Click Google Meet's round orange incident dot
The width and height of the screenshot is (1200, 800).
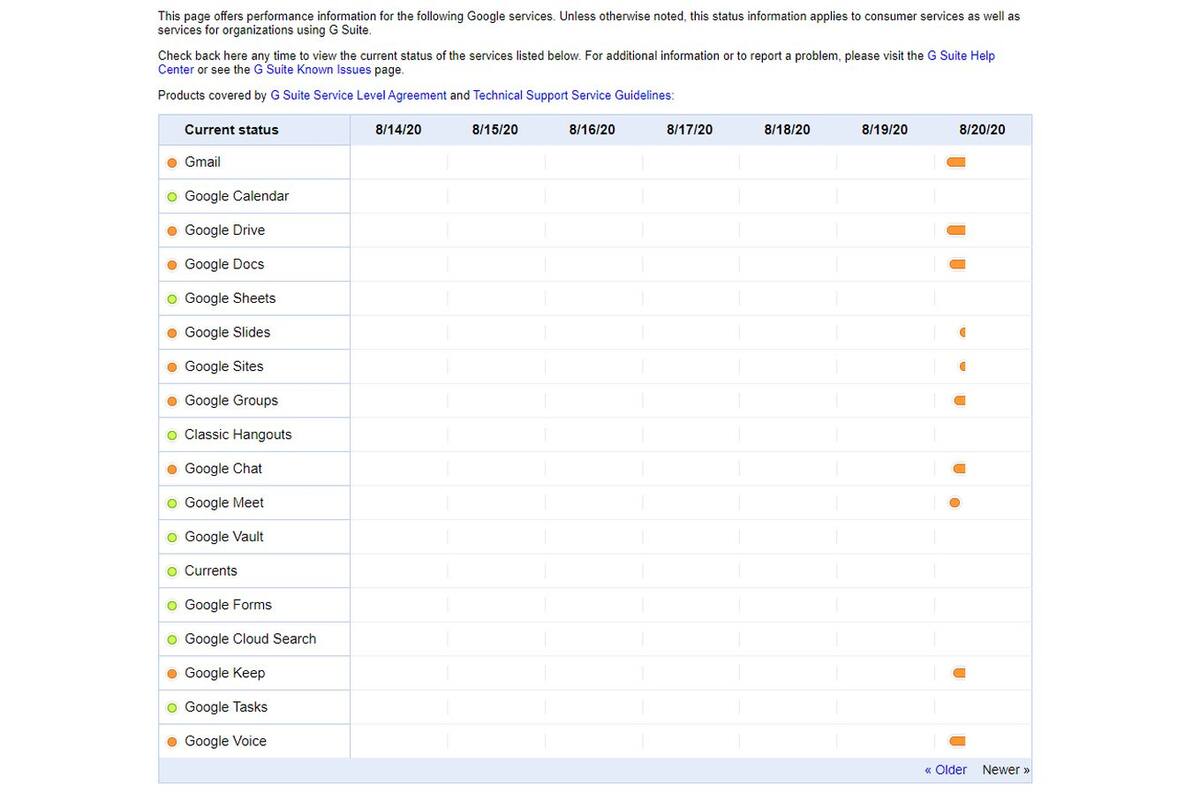click(954, 502)
